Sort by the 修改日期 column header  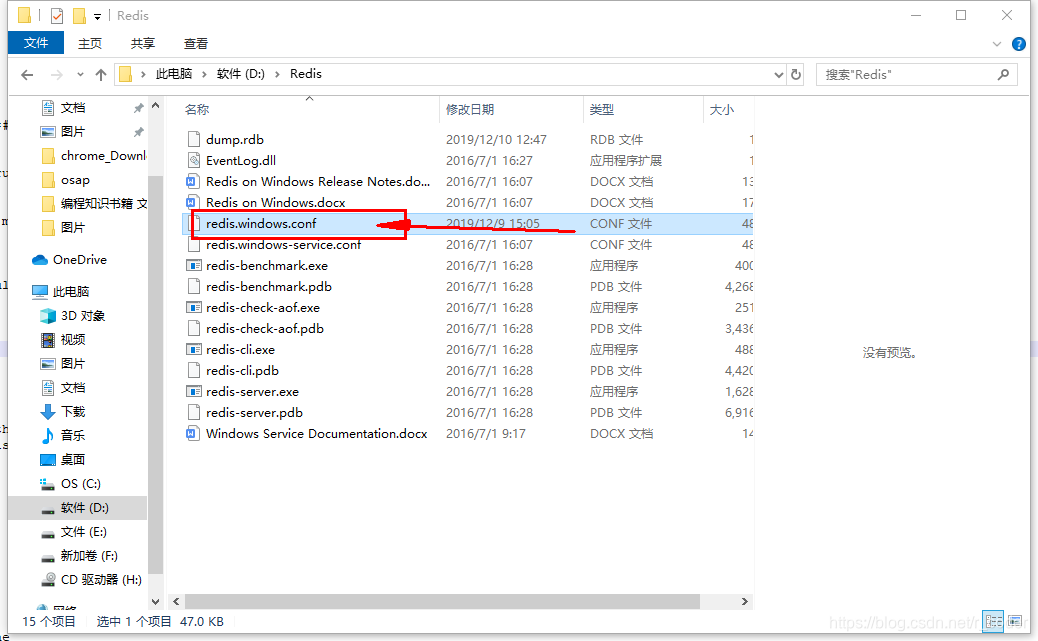[470, 110]
